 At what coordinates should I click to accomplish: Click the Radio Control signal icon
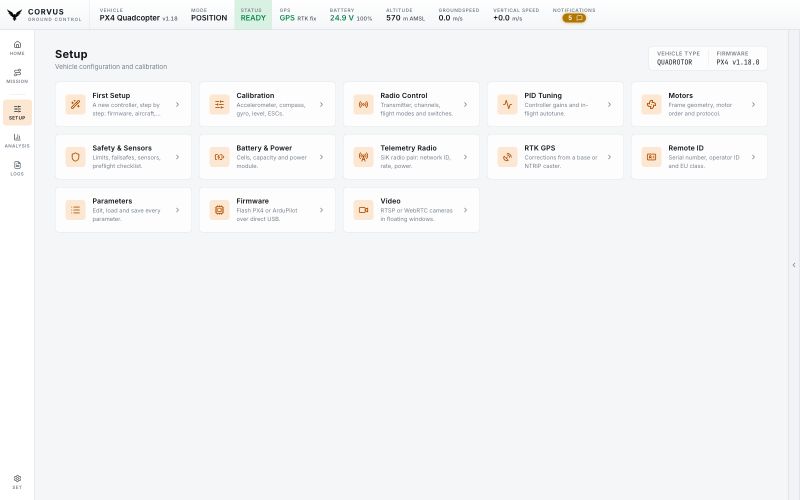click(363, 105)
